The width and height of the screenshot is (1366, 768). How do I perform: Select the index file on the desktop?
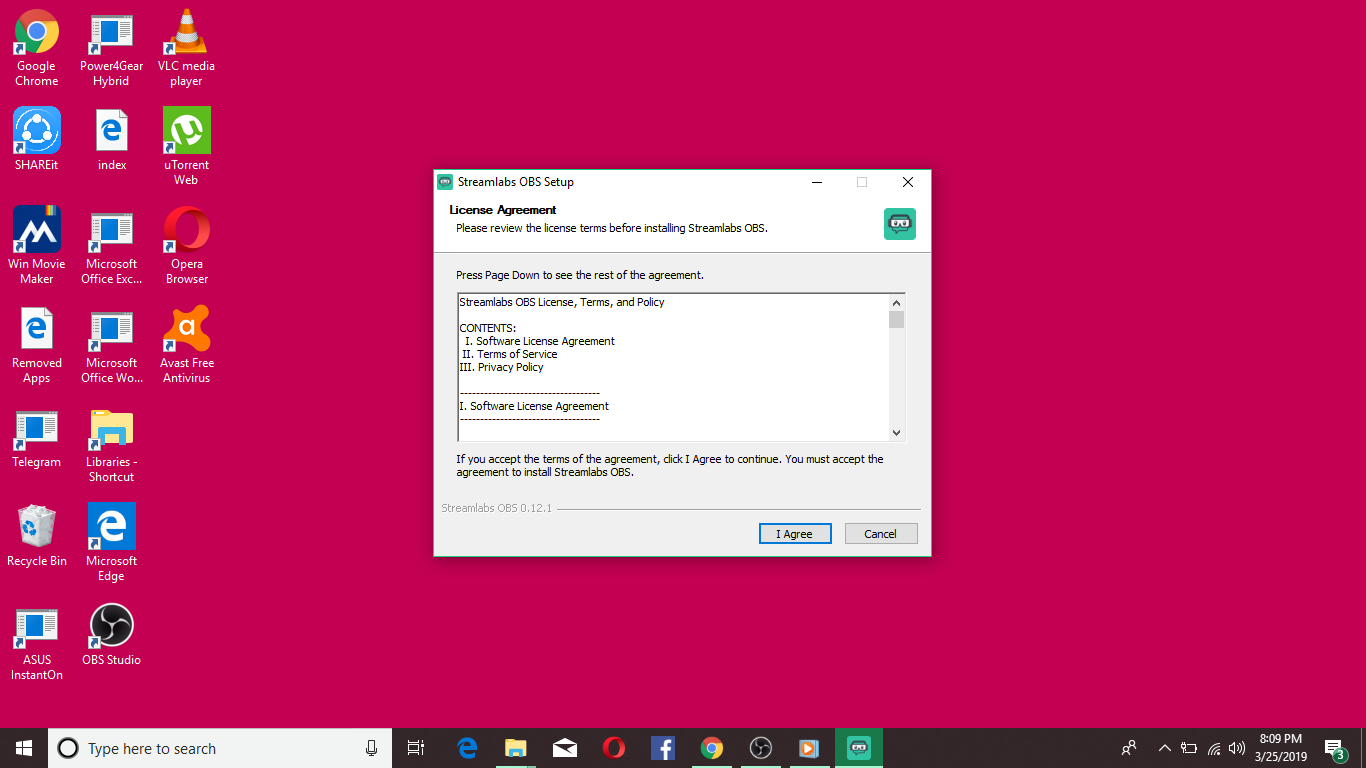[111, 140]
